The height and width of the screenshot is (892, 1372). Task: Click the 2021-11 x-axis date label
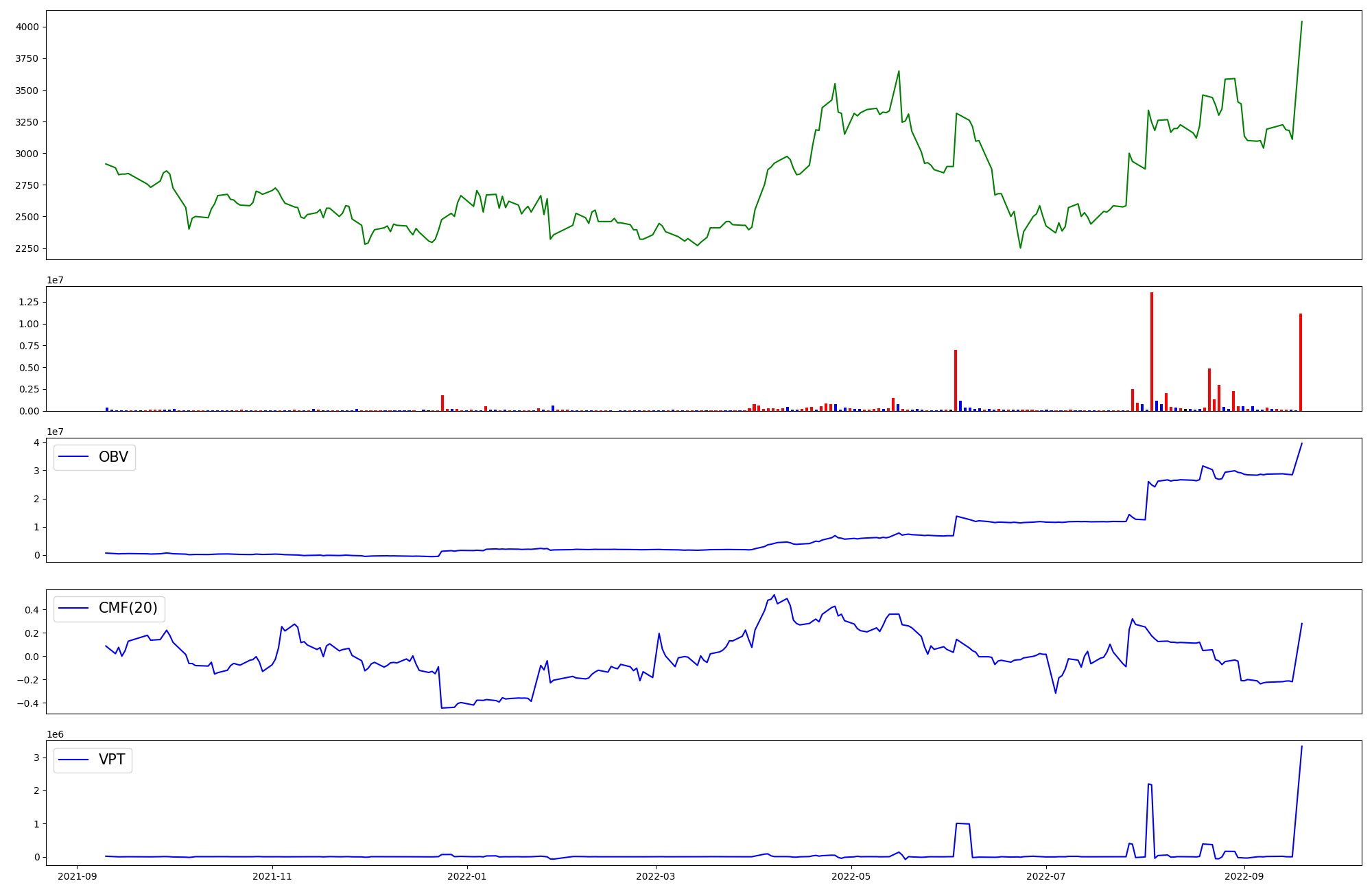(x=272, y=876)
